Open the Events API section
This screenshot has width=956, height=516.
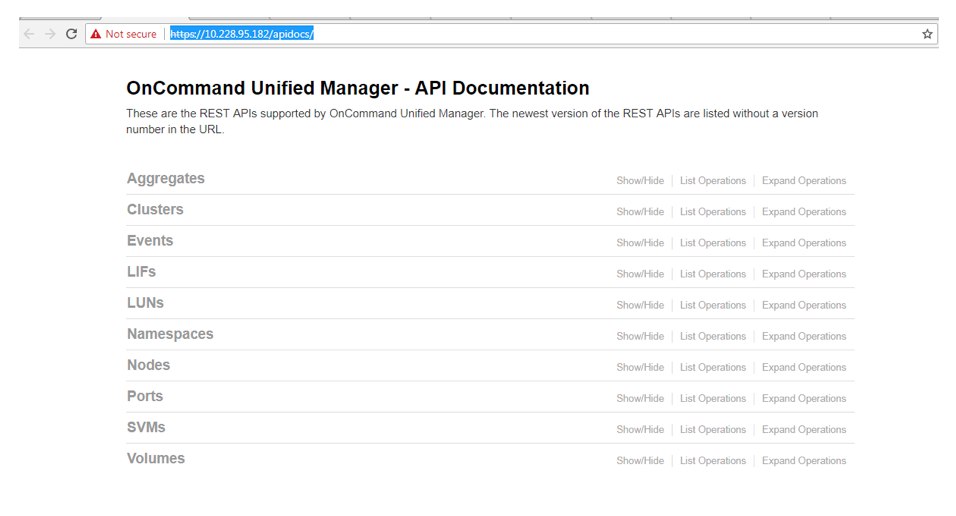[x=150, y=241]
